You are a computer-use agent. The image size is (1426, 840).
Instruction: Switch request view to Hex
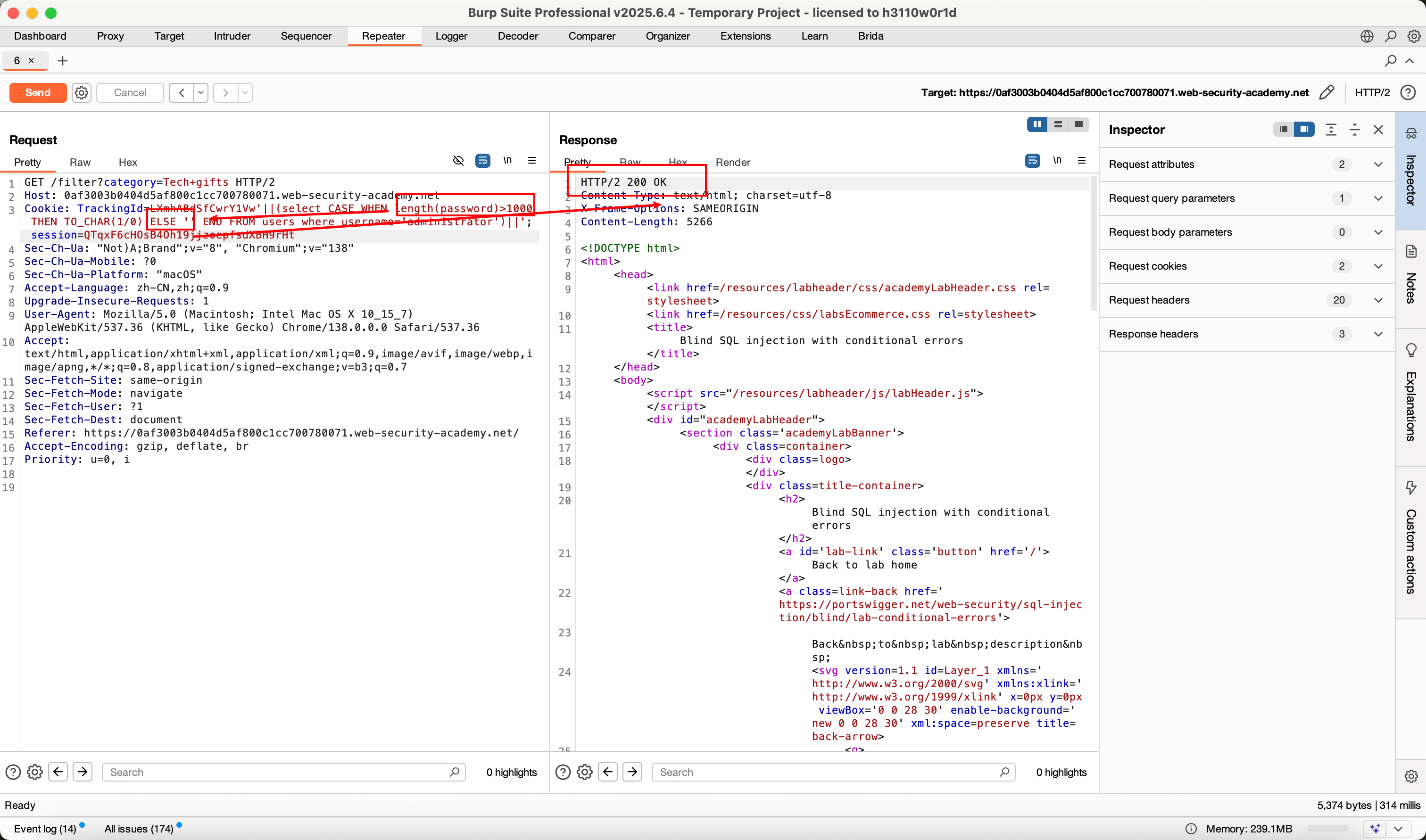(x=128, y=163)
